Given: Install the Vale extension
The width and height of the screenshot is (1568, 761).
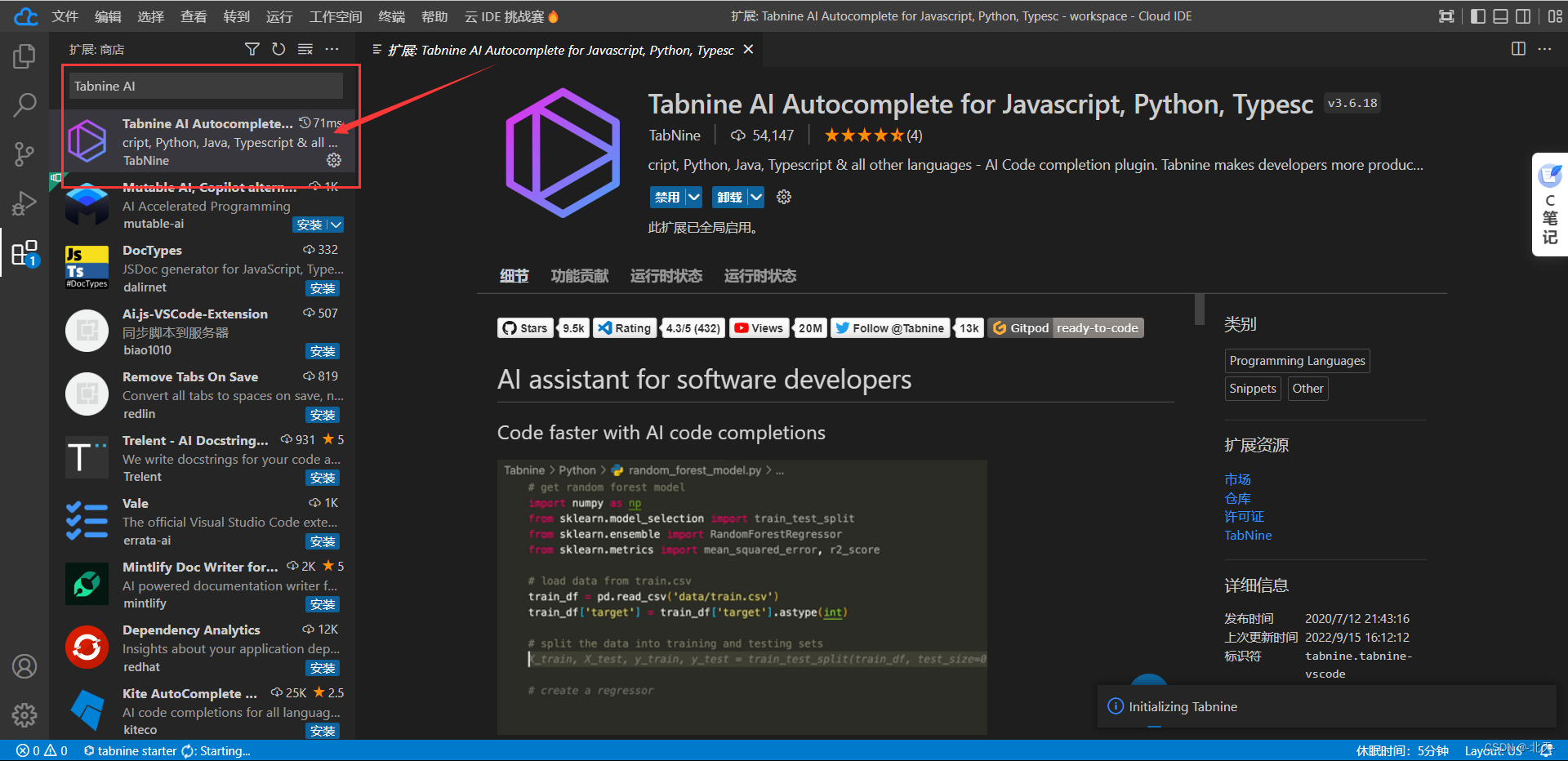Looking at the screenshot, I should point(323,541).
